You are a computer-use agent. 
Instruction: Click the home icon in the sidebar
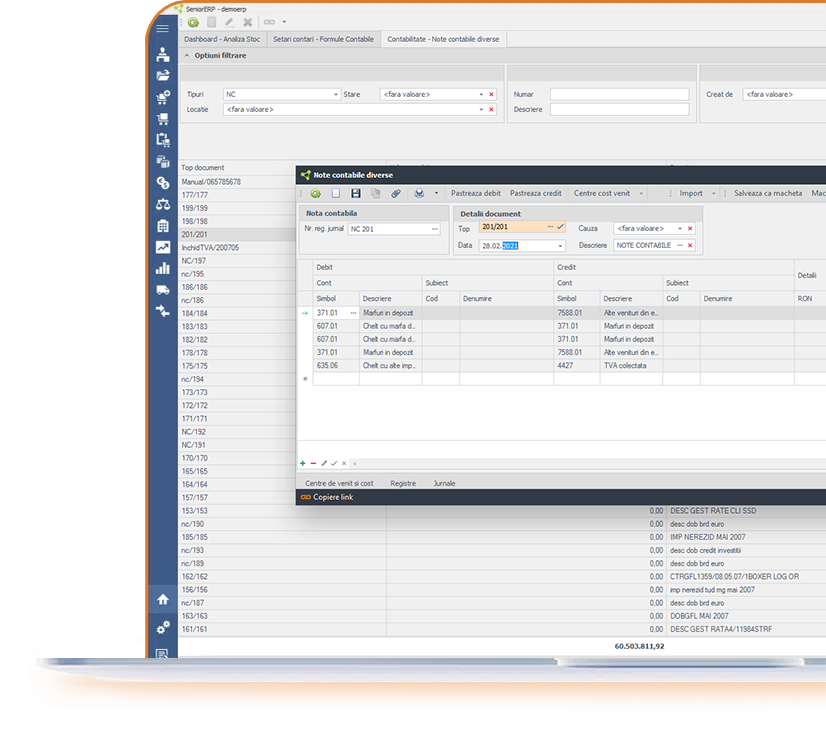[162, 599]
